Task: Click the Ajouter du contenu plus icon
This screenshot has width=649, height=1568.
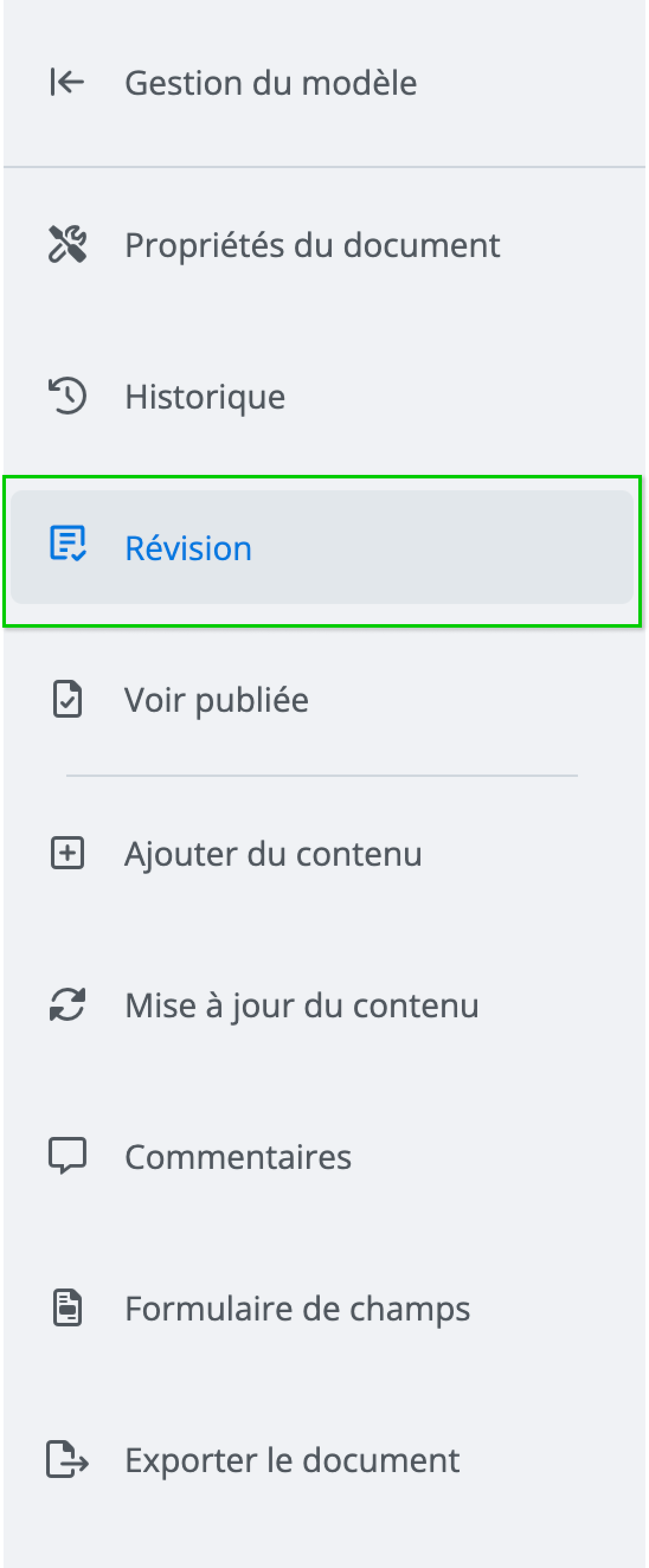Action: click(67, 853)
